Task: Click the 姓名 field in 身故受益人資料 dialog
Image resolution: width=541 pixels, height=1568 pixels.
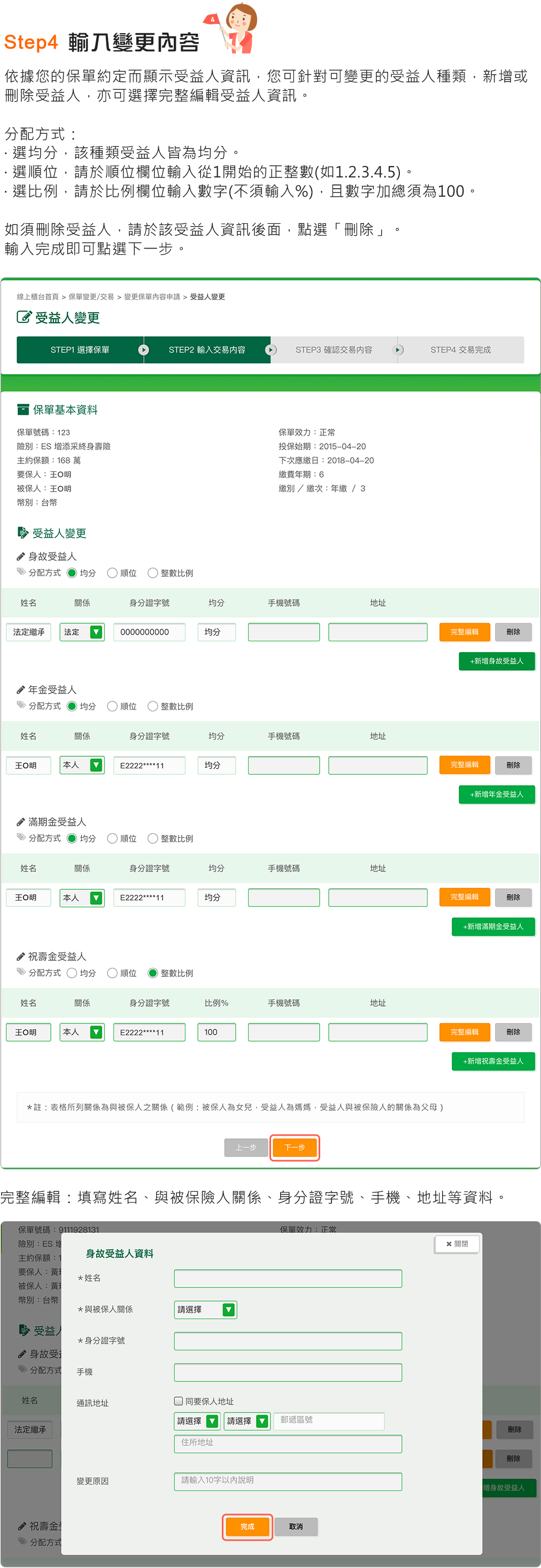Action: (x=288, y=1278)
